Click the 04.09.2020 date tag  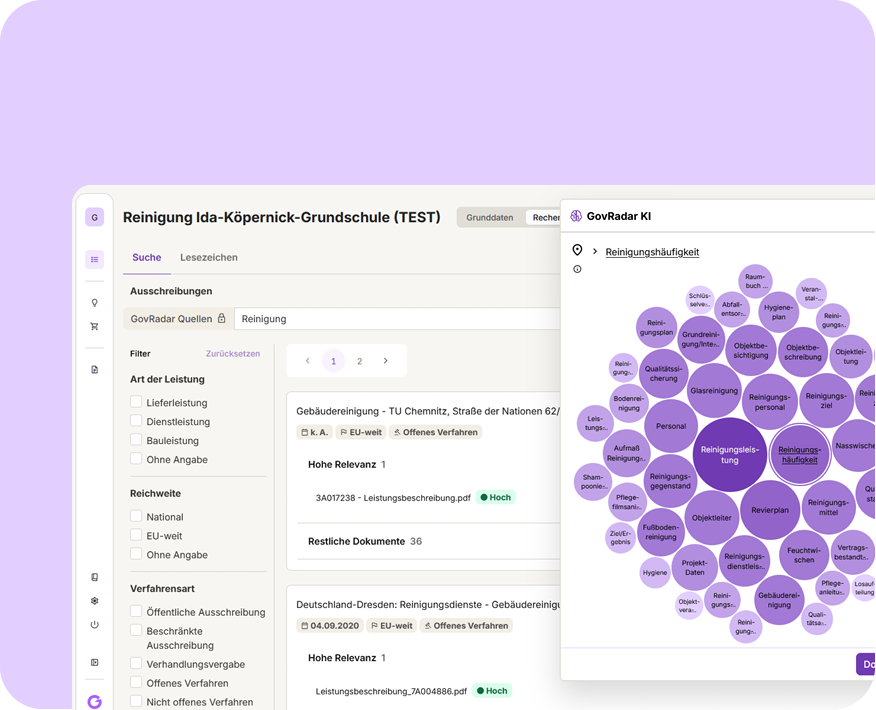[330, 626]
